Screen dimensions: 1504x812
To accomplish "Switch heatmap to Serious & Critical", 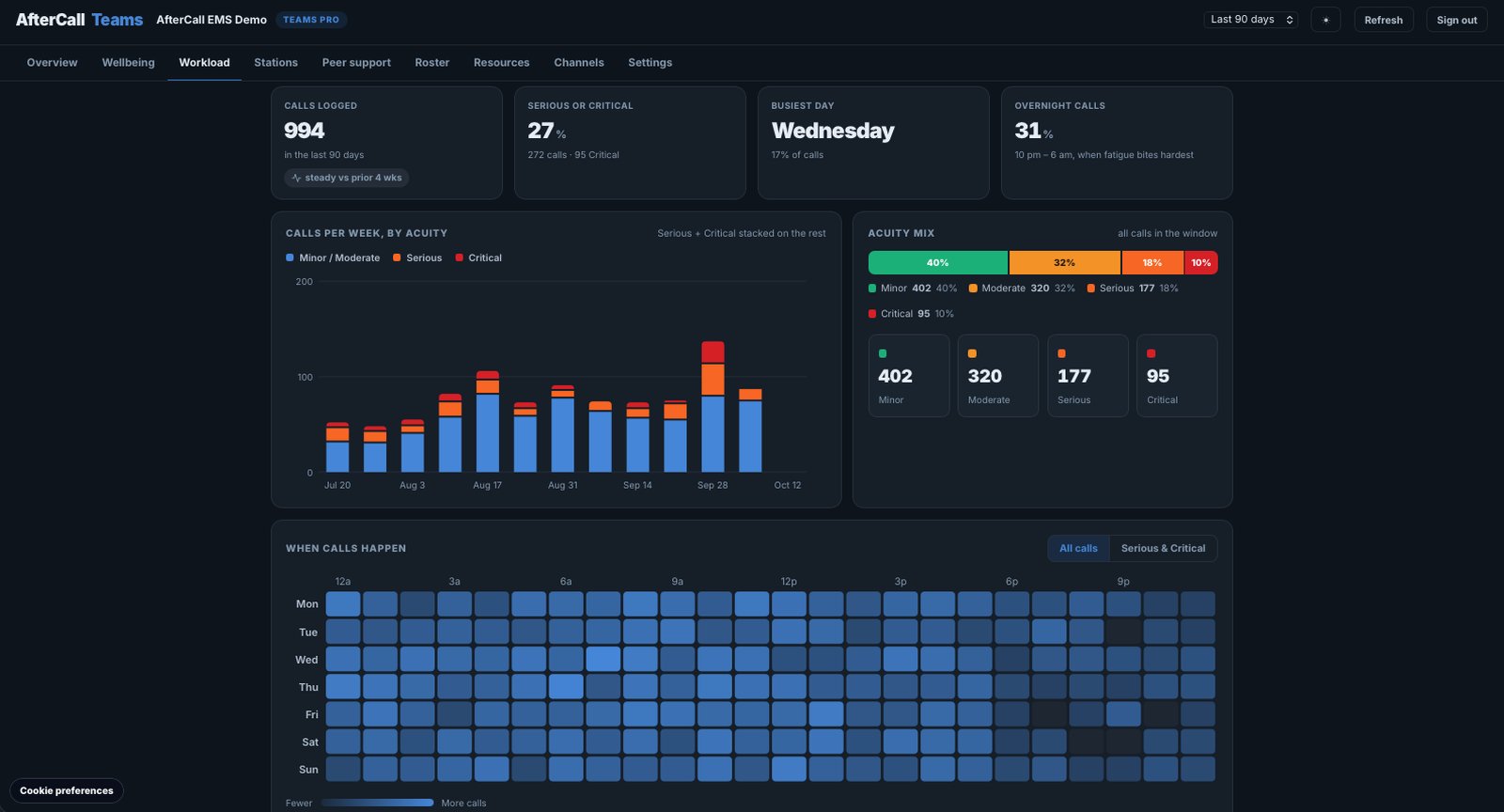I will coord(1163,548).
